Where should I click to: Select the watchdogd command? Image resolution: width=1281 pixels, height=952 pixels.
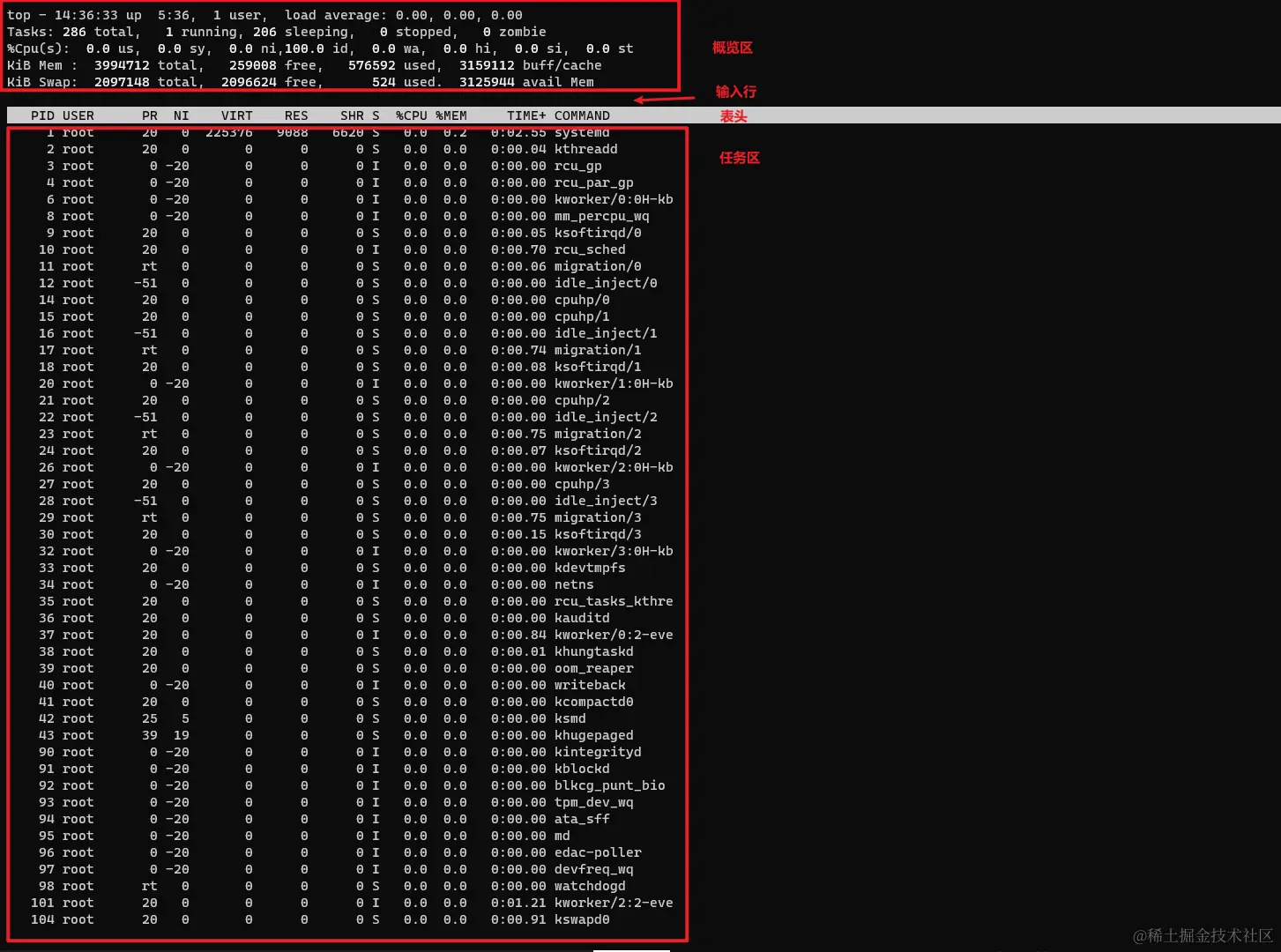point(590,886)
